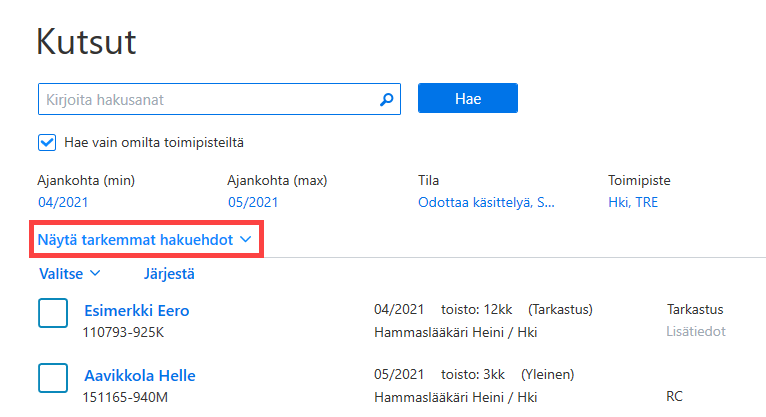Select checkbox for Esimerkki Eero
Image resolution: width=766 pixels, height=417 pixels.
coord(53,313)
